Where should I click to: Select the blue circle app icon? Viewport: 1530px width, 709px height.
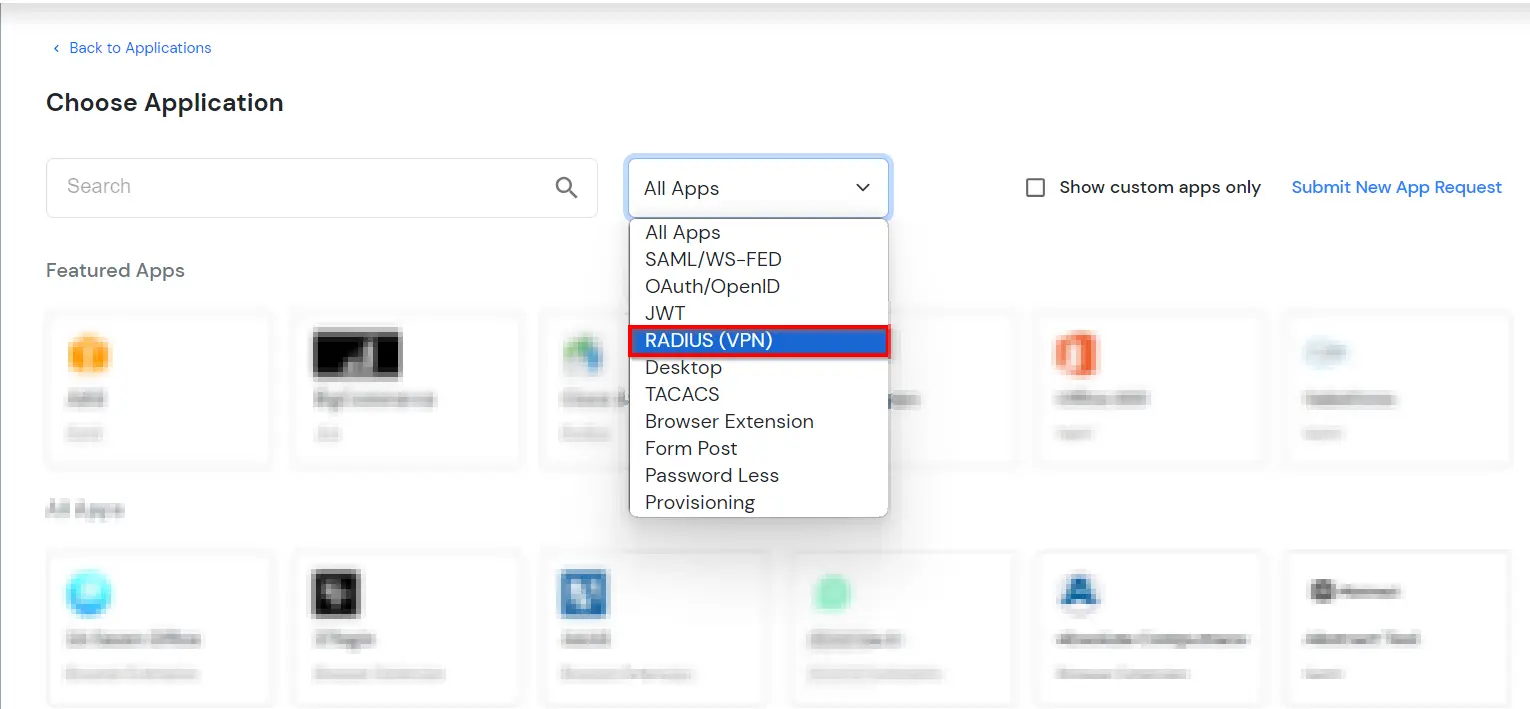coord(89,592)
